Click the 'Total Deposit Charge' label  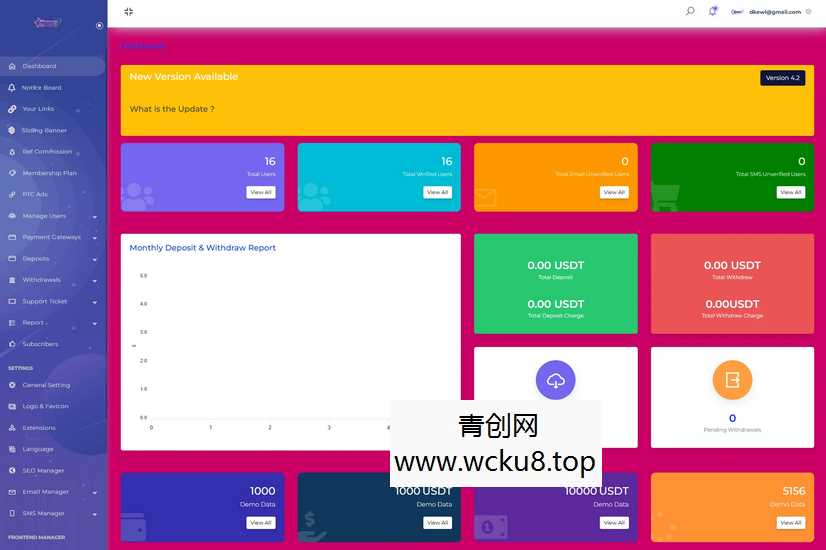click(x=556, y=316)
